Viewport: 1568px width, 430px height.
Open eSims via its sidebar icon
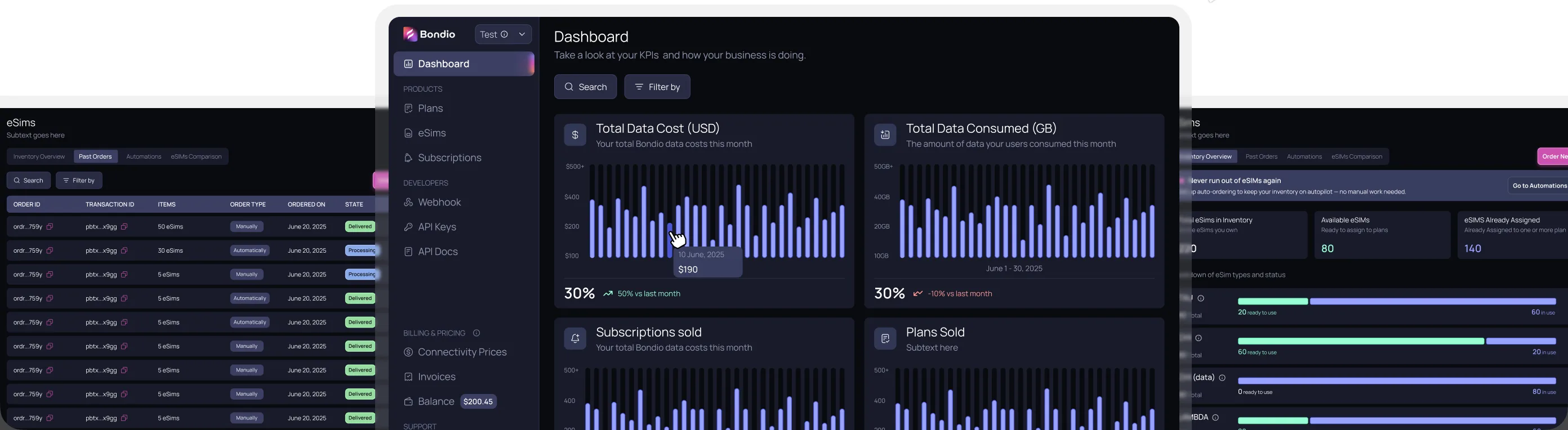click(x=408, y=133)
